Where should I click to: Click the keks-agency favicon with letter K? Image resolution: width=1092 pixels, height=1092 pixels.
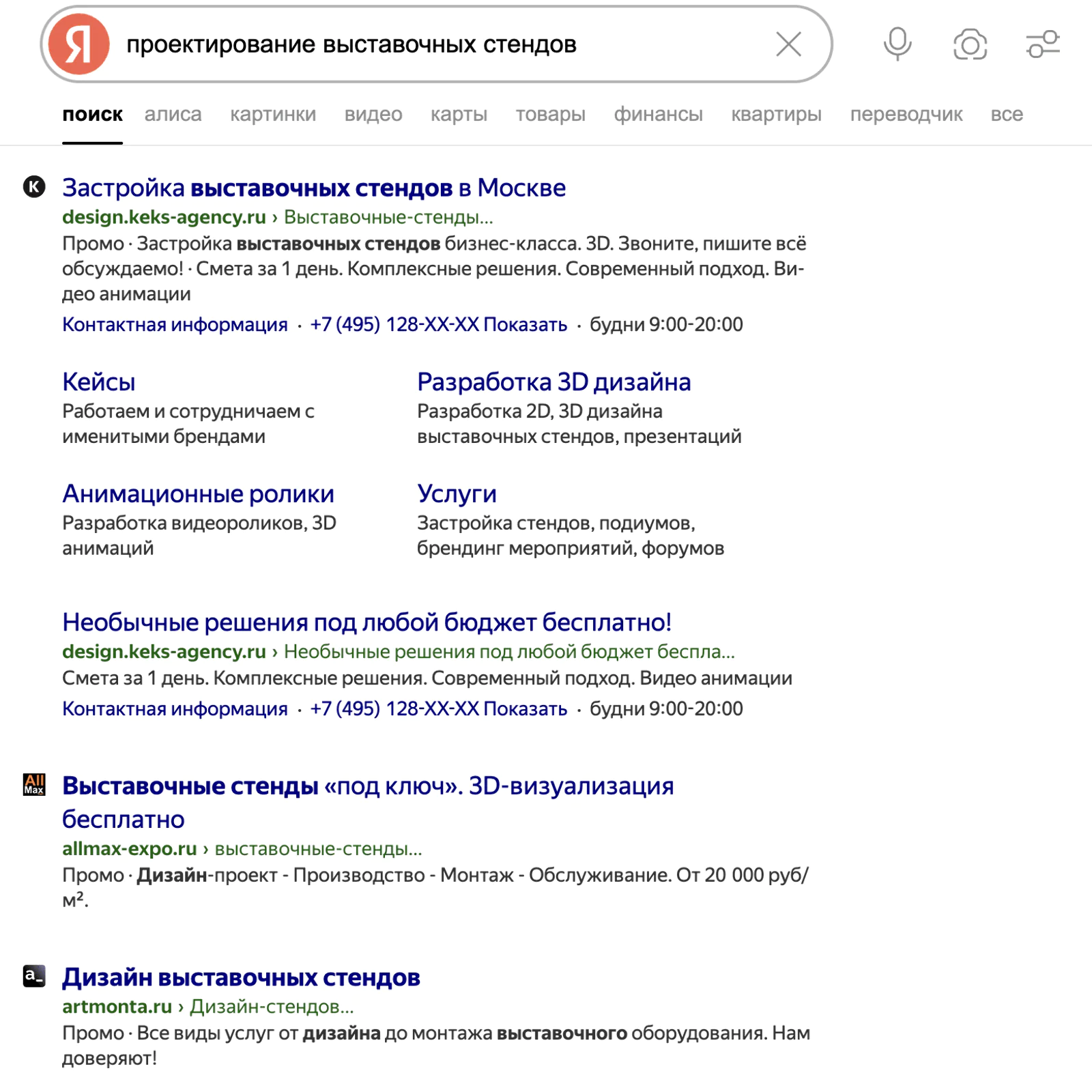coord(34,186)
